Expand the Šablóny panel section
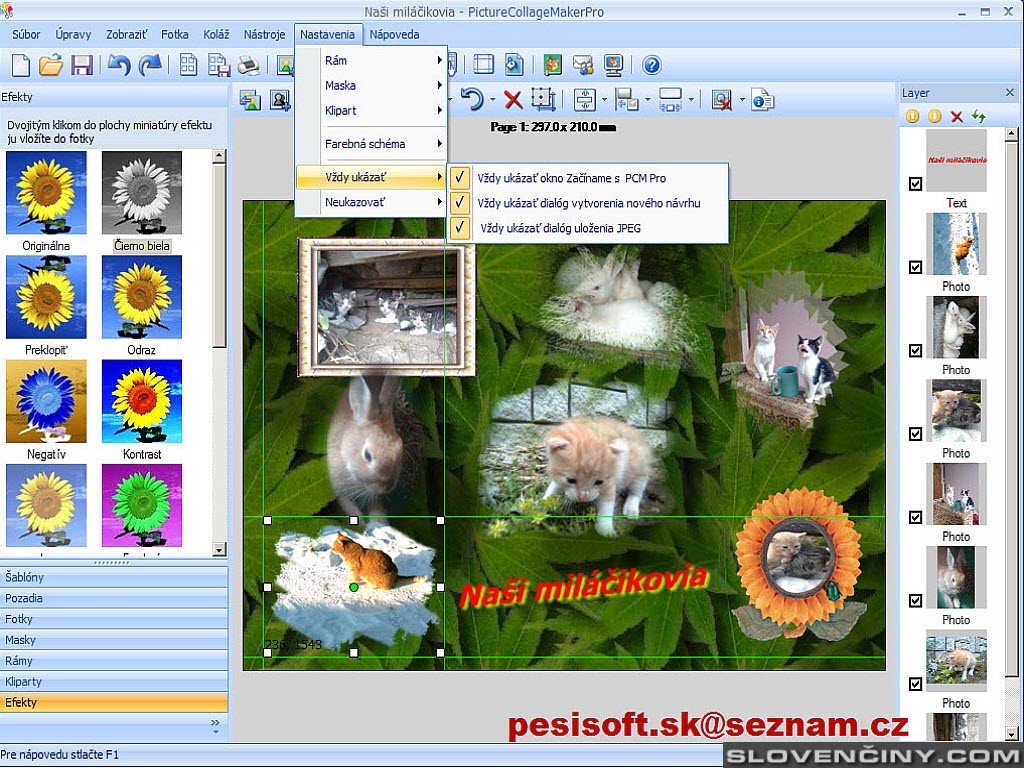Viewport: 1024px width, 768px height. pyautogui.click(x=114, y=577)
